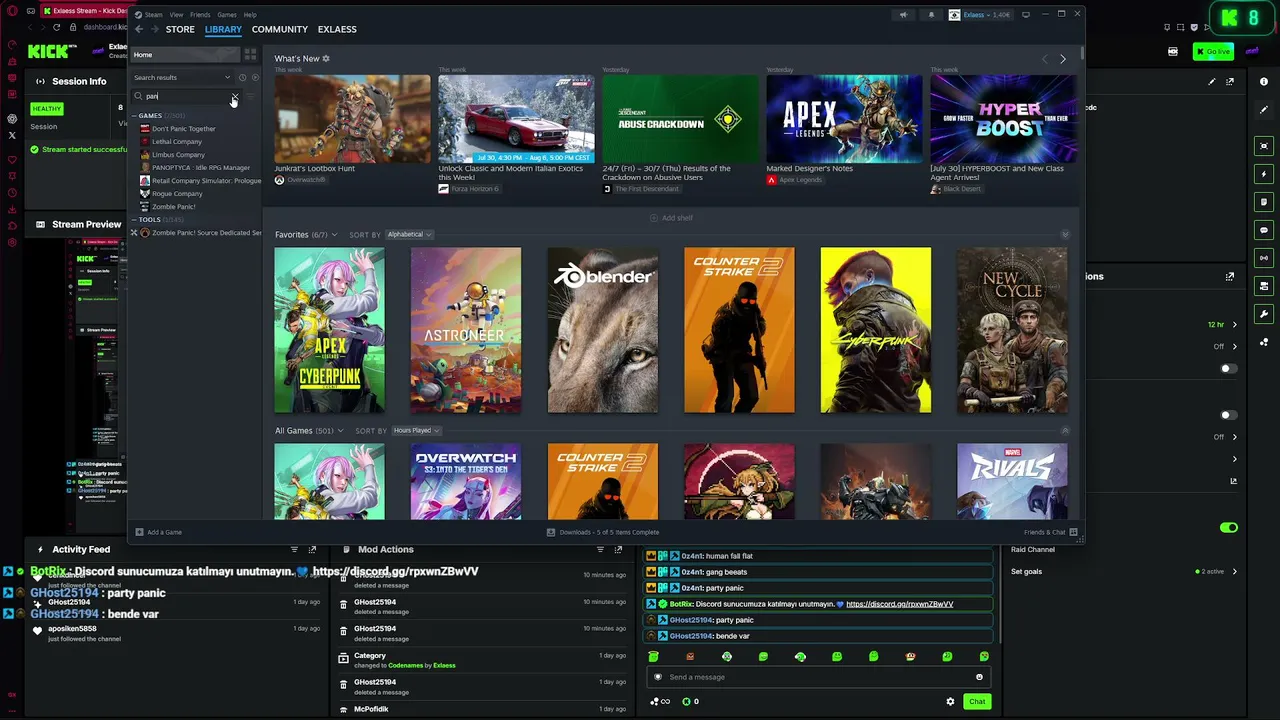
Task: Open Steam announcements megaphone icon
Action: click(903, 15)
